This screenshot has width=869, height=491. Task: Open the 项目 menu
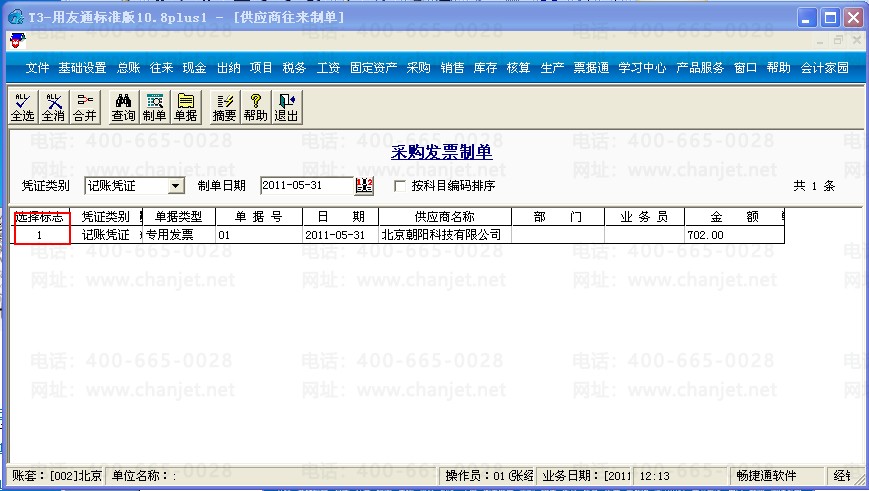tap(261, 68)
